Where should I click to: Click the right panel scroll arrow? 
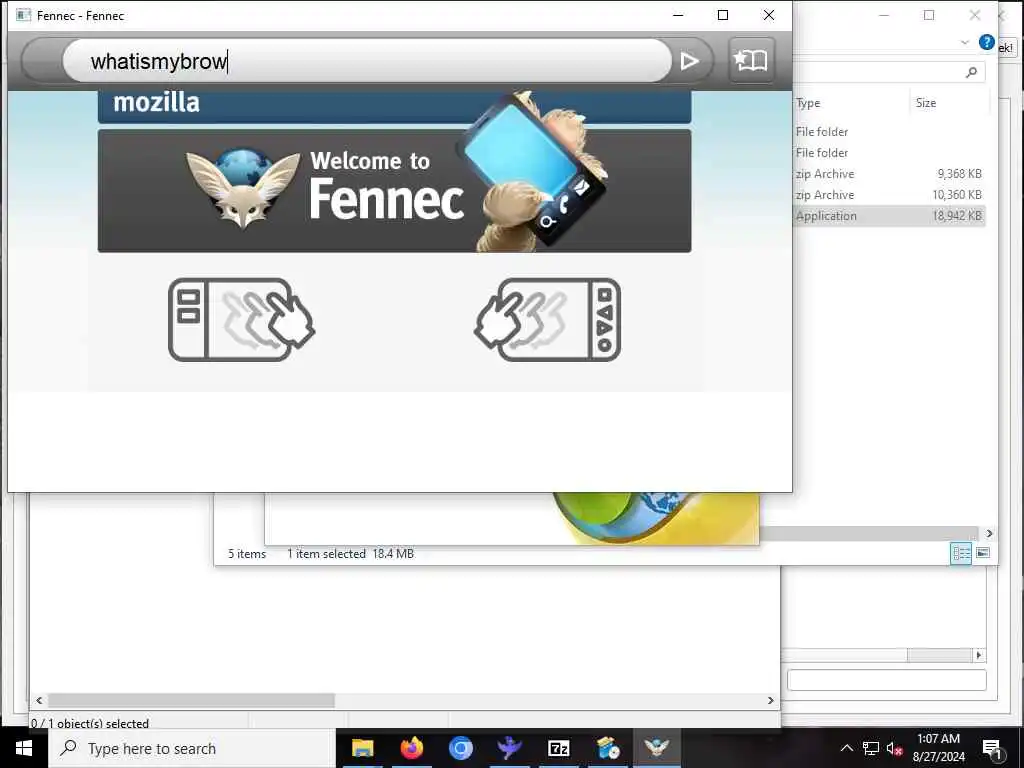tap(978, 655)
